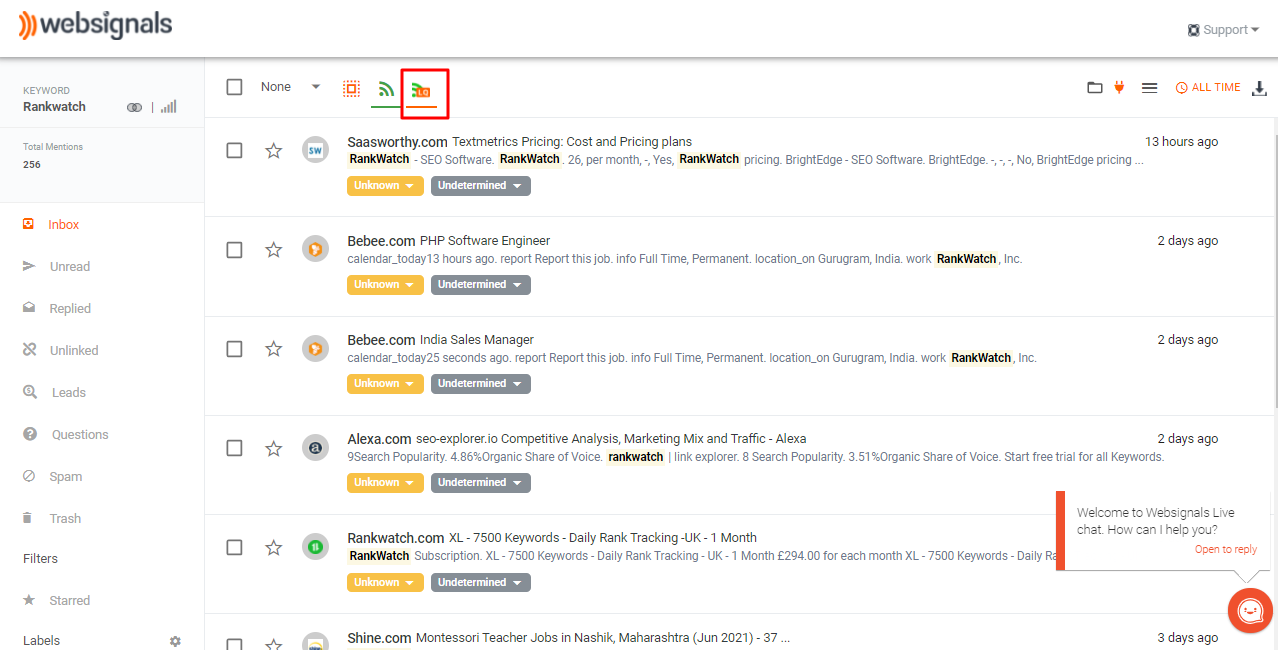Click the Websignals logo
The width and height of the screenshot is (1278, 650).
pyautogui.click(x=95, y=26)
